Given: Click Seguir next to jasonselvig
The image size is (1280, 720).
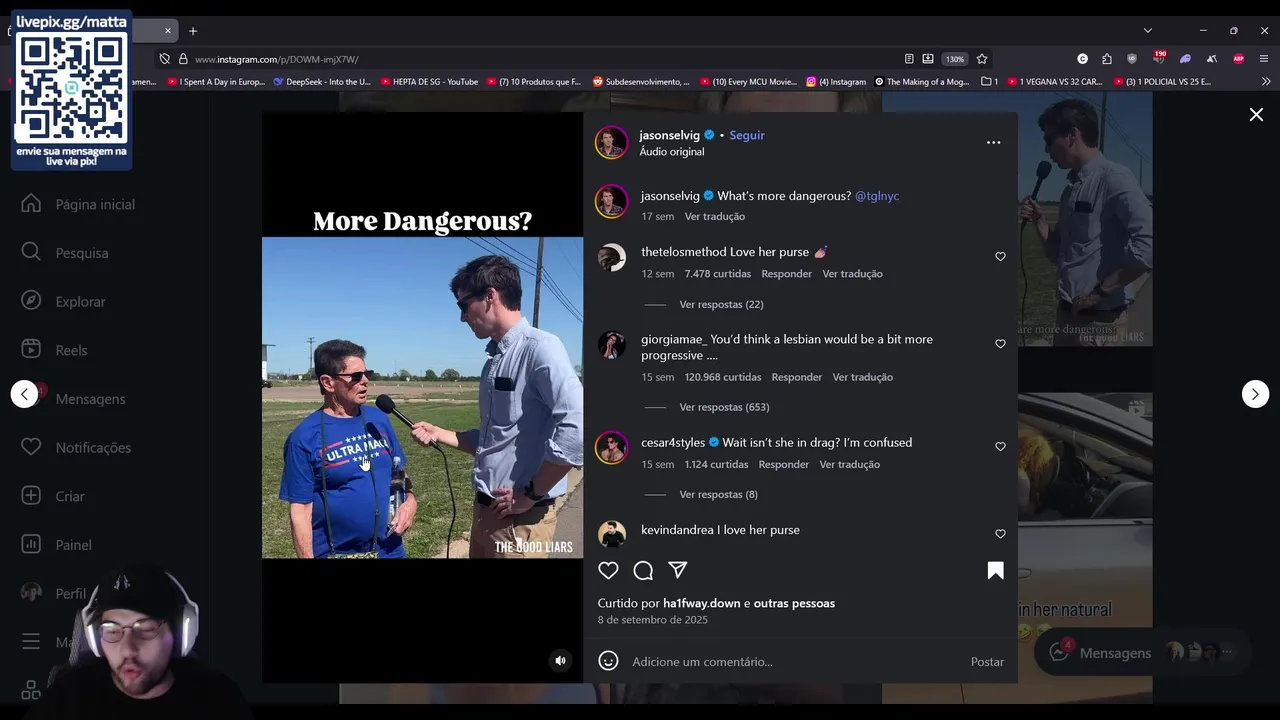Looking at the screenshot, I should click(747, 135).
